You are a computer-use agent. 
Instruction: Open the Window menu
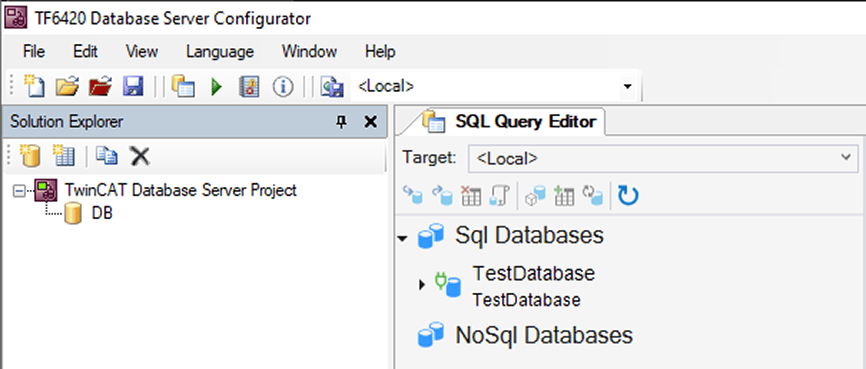click(309, 52)
